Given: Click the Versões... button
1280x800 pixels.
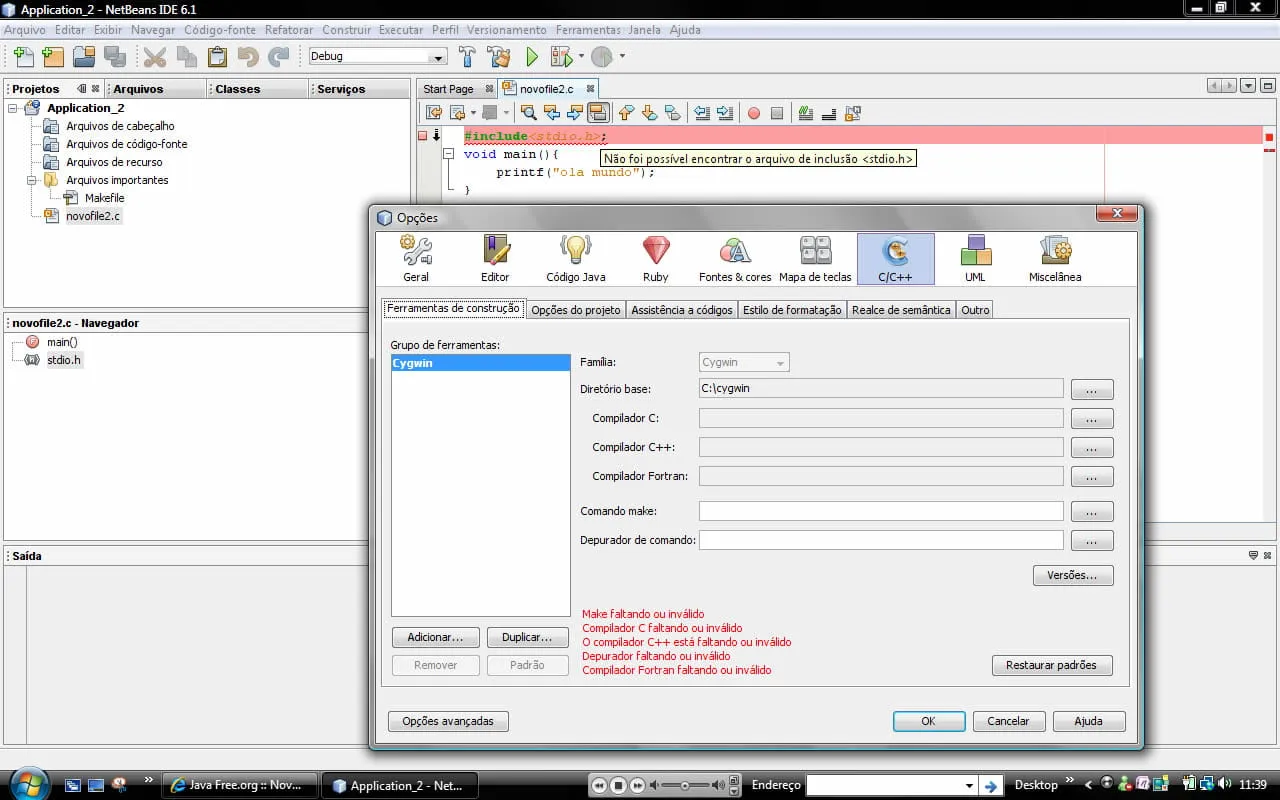Looking at the screenshot, I should (1072, 575).
